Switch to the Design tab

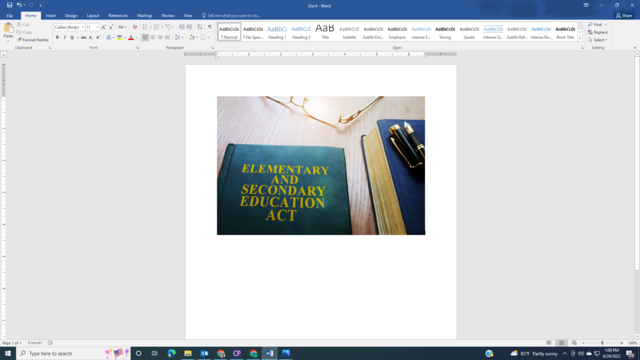(71, 16)
